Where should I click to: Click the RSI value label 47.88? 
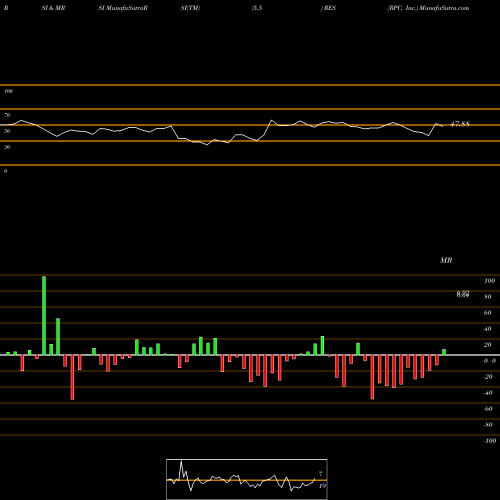(x=460, y=124)
